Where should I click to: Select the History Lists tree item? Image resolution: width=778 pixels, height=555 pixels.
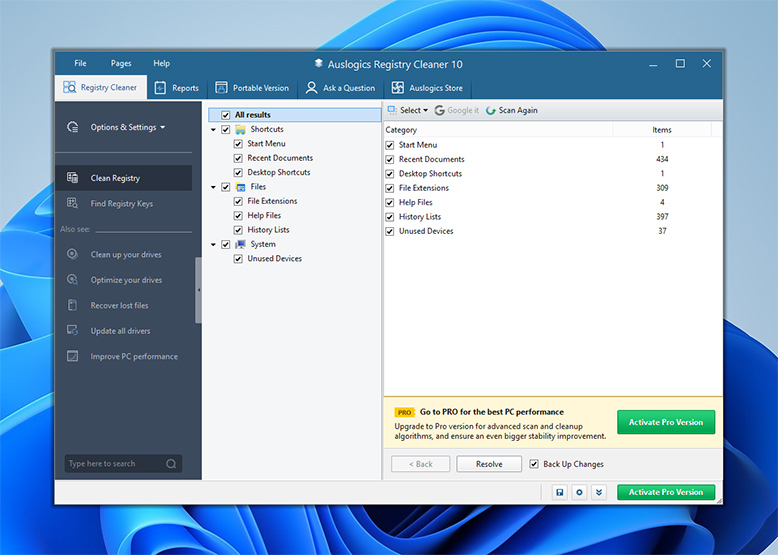[x=268, y=230]
